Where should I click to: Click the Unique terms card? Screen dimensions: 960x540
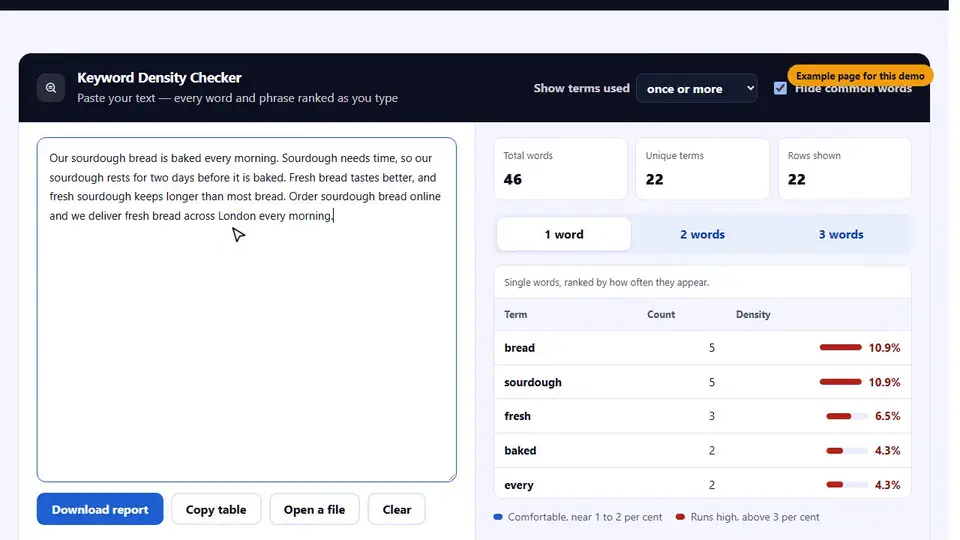pos(702,168)
